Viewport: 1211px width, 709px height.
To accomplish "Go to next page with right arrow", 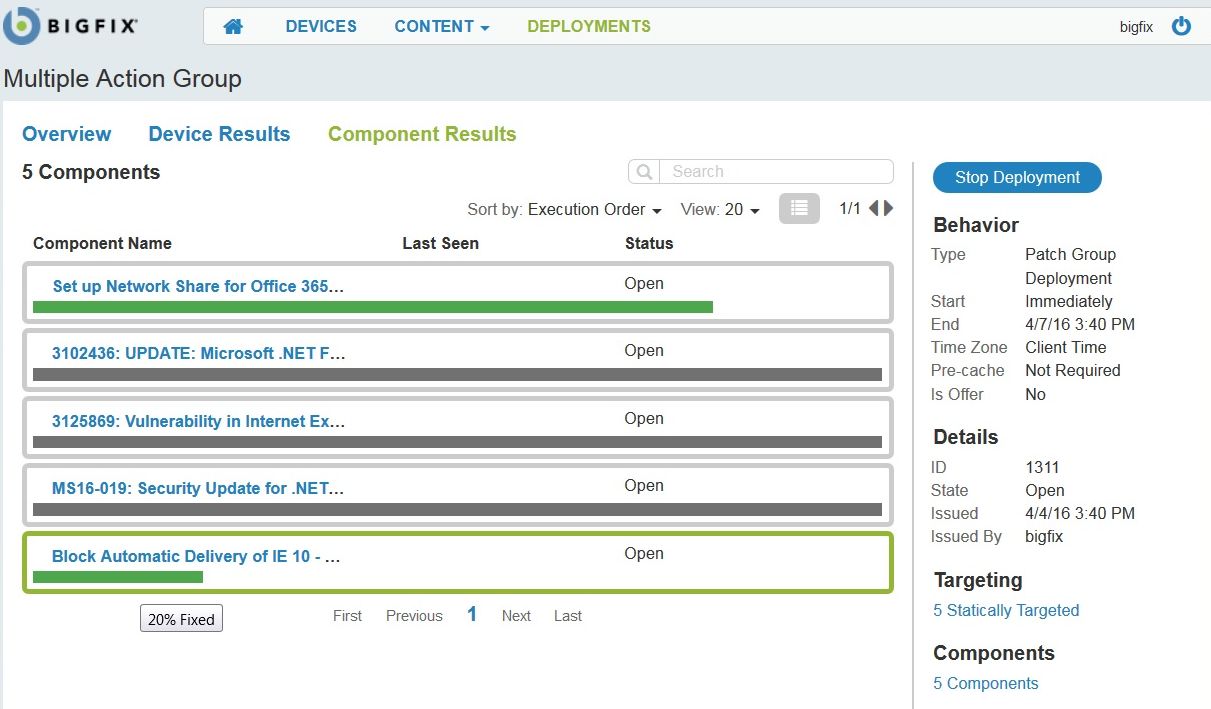I will (x=889, y=208).
